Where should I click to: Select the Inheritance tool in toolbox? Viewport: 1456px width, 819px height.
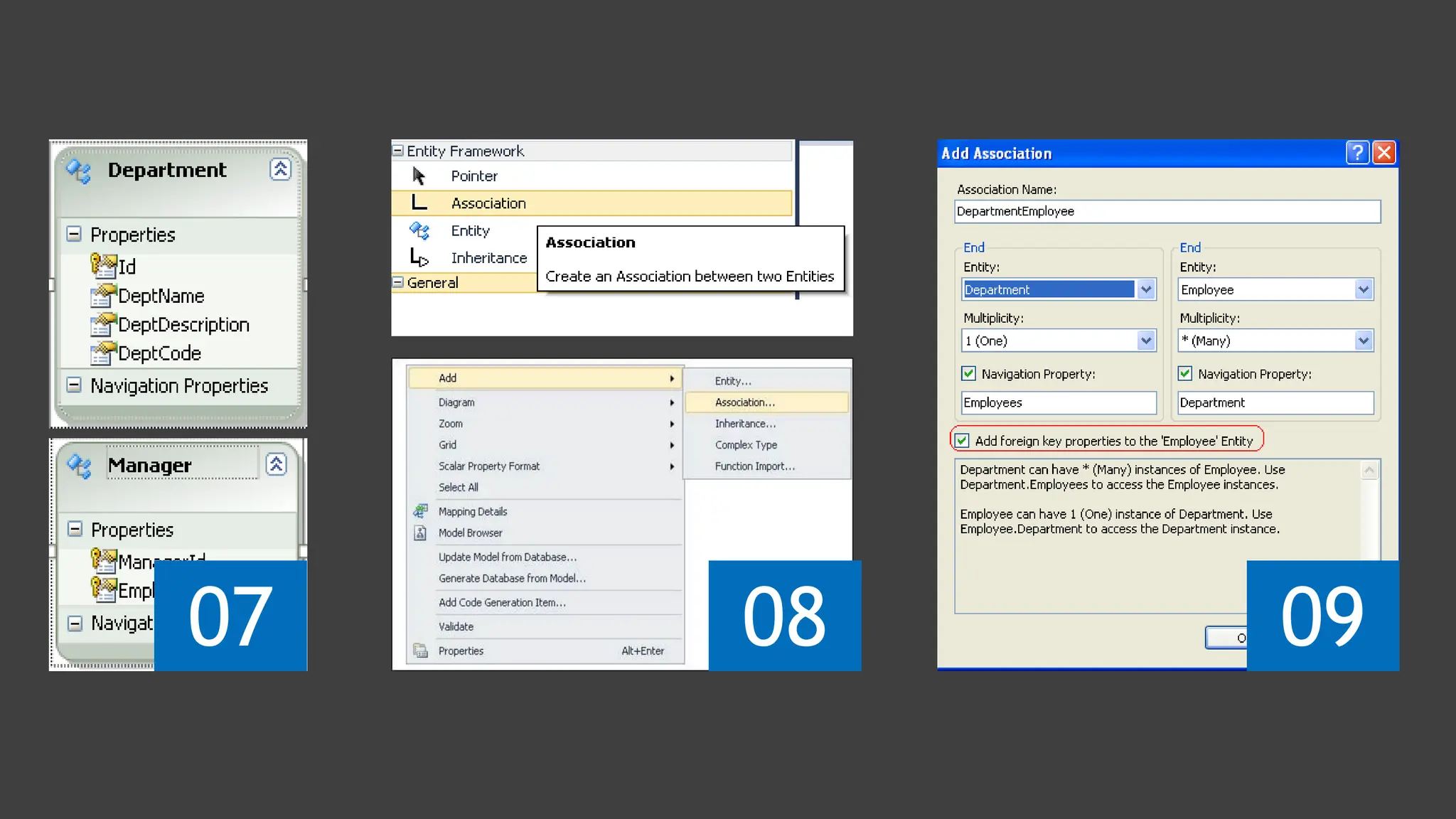coord(488,258)
